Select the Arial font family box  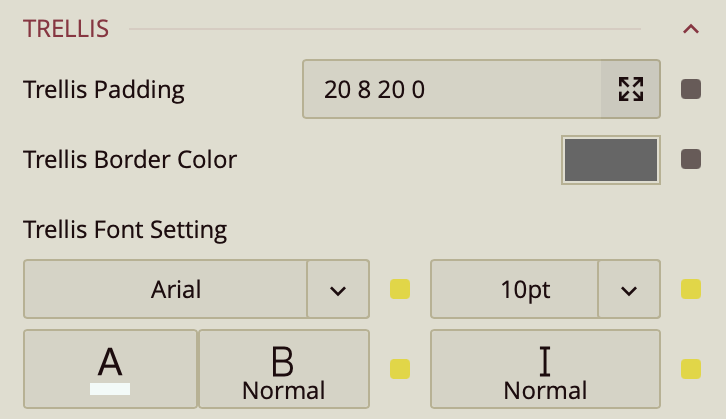click(x=165, y=290)
